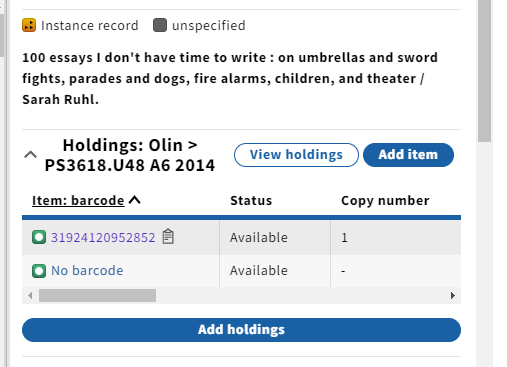The height and width of the screenshot is (367, 507).
Task: Click the vertical scrollbar thumb on right
Action: (484, 70)
